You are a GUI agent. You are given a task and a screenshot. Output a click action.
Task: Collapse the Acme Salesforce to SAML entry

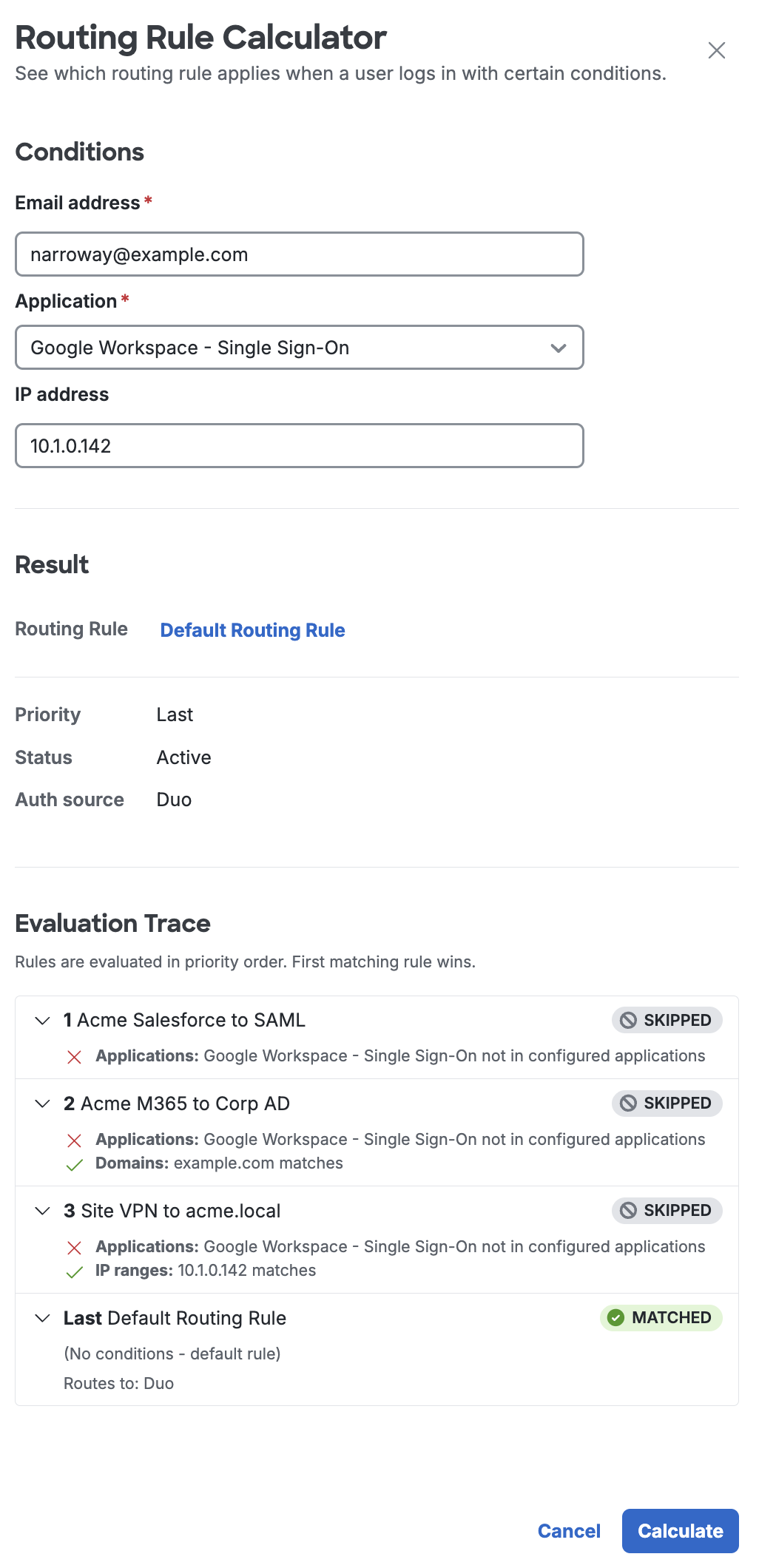pyautogui.click(x=43, y=1020)
